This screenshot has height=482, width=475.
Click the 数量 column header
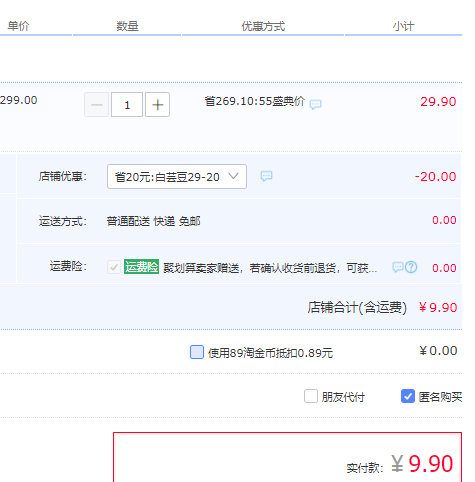[127, 26]
